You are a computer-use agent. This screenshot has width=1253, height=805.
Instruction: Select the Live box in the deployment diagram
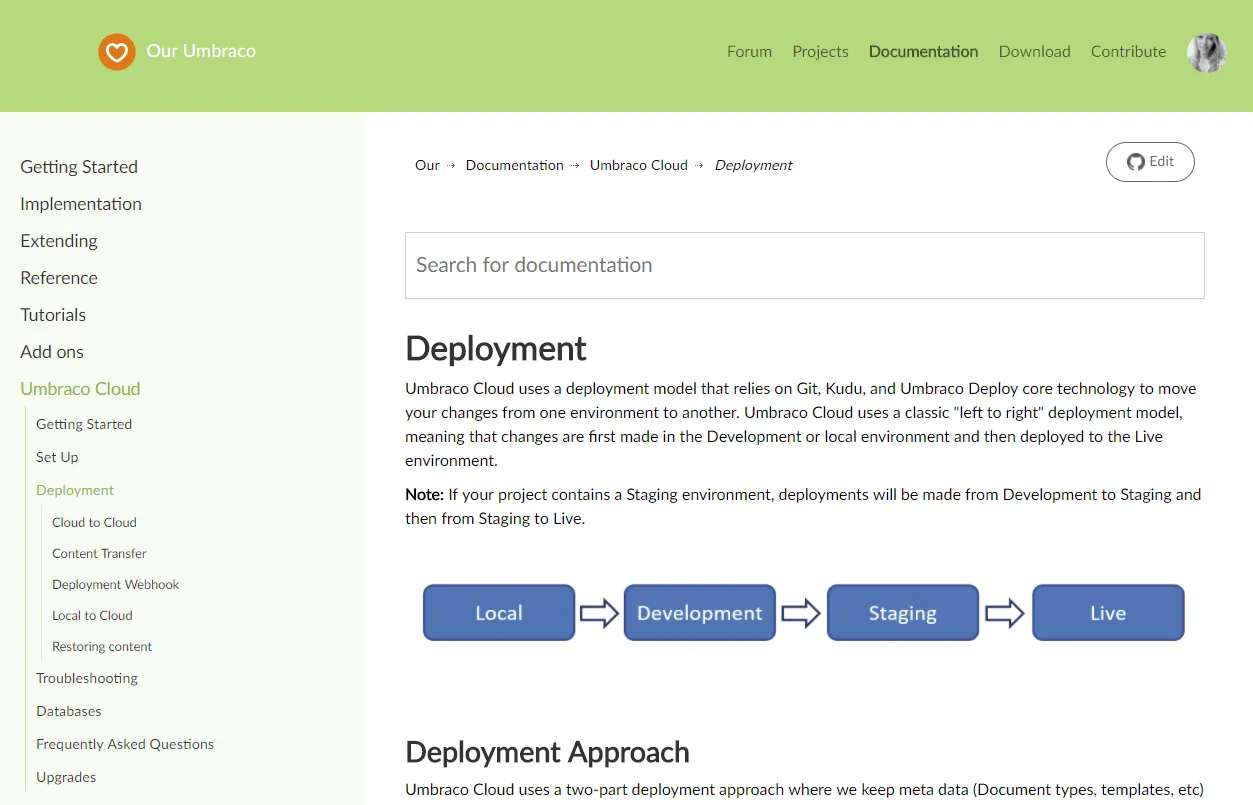point(1108,611)
